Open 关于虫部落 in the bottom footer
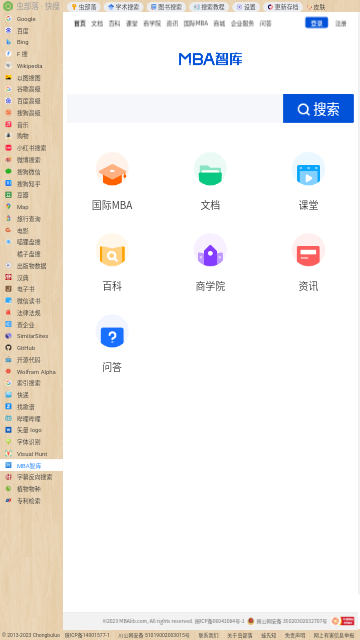 (240, 636)
